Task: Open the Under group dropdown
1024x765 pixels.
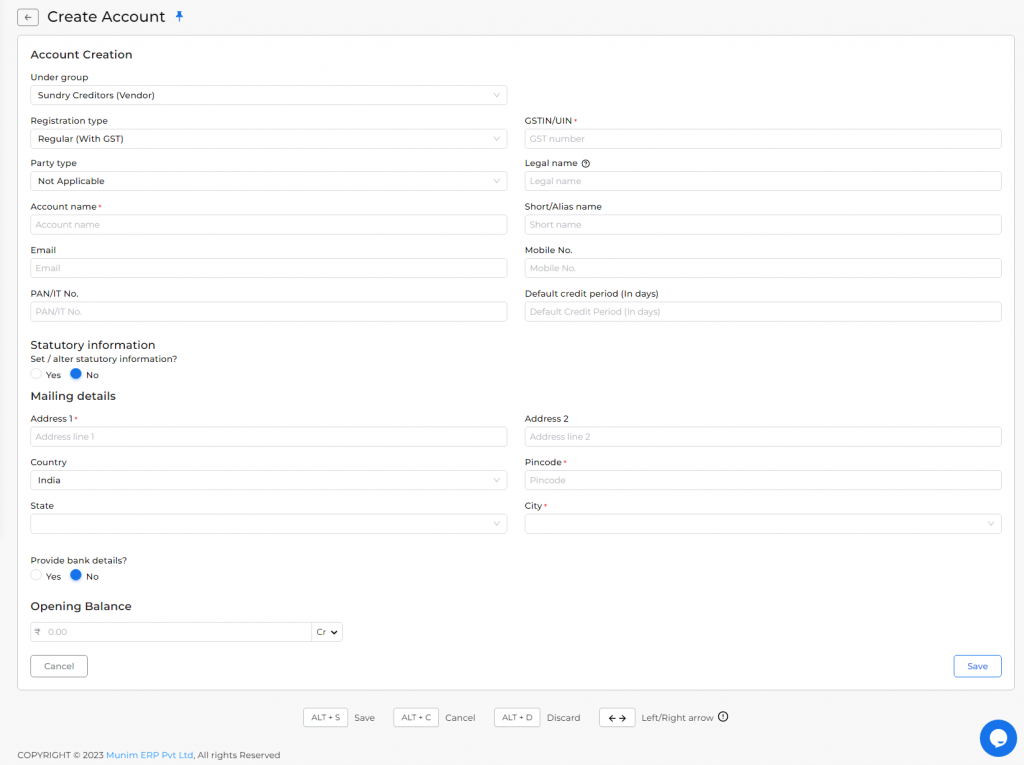Action: (268, 95)
